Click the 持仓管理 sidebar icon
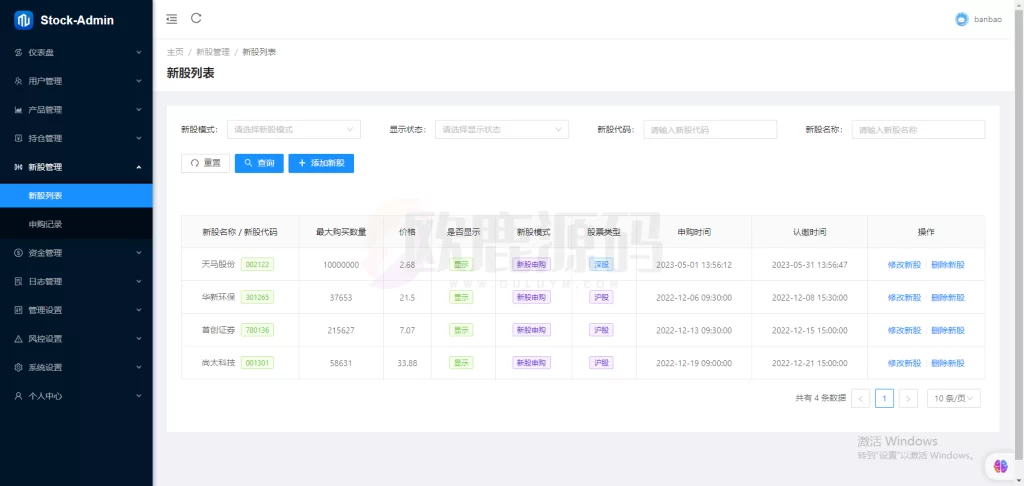This screenshot has height=486, width=1024. [x=18, y=138]
